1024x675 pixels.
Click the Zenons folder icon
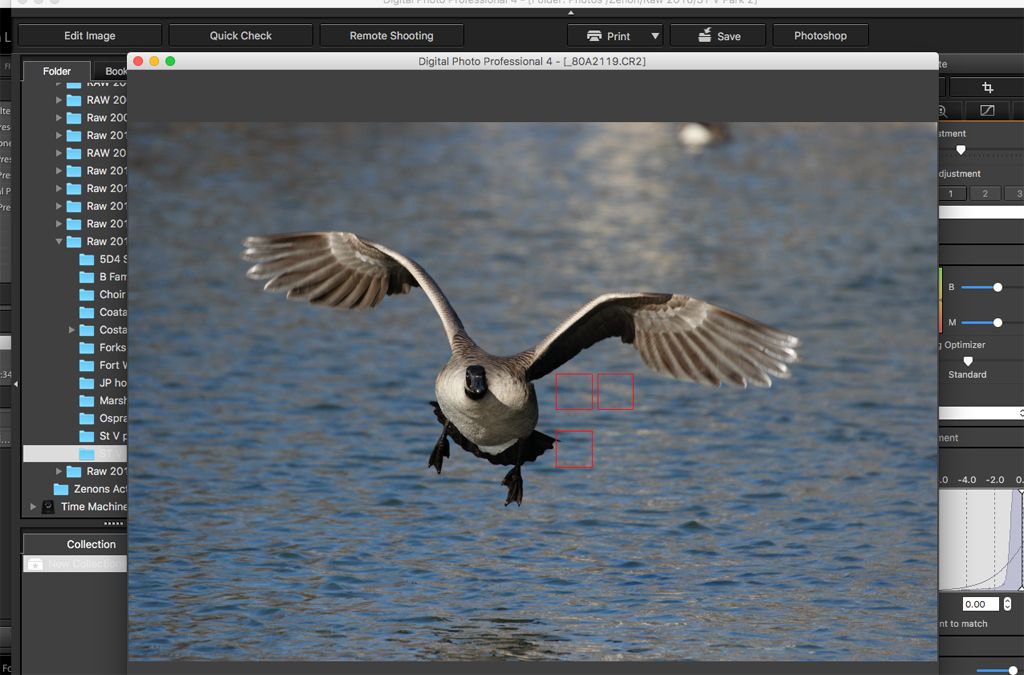pyautogui.click(x=61, y=489)
